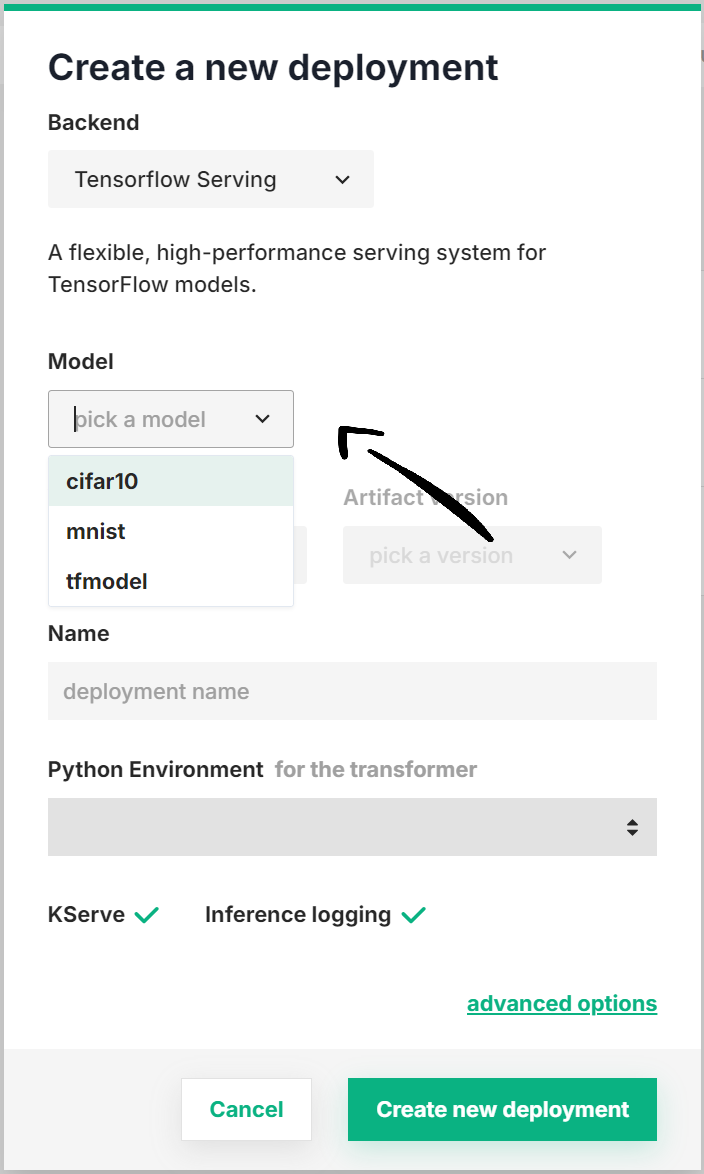
Task: Toggle the Inference logging green checkmark
Action: pos(414,914)
